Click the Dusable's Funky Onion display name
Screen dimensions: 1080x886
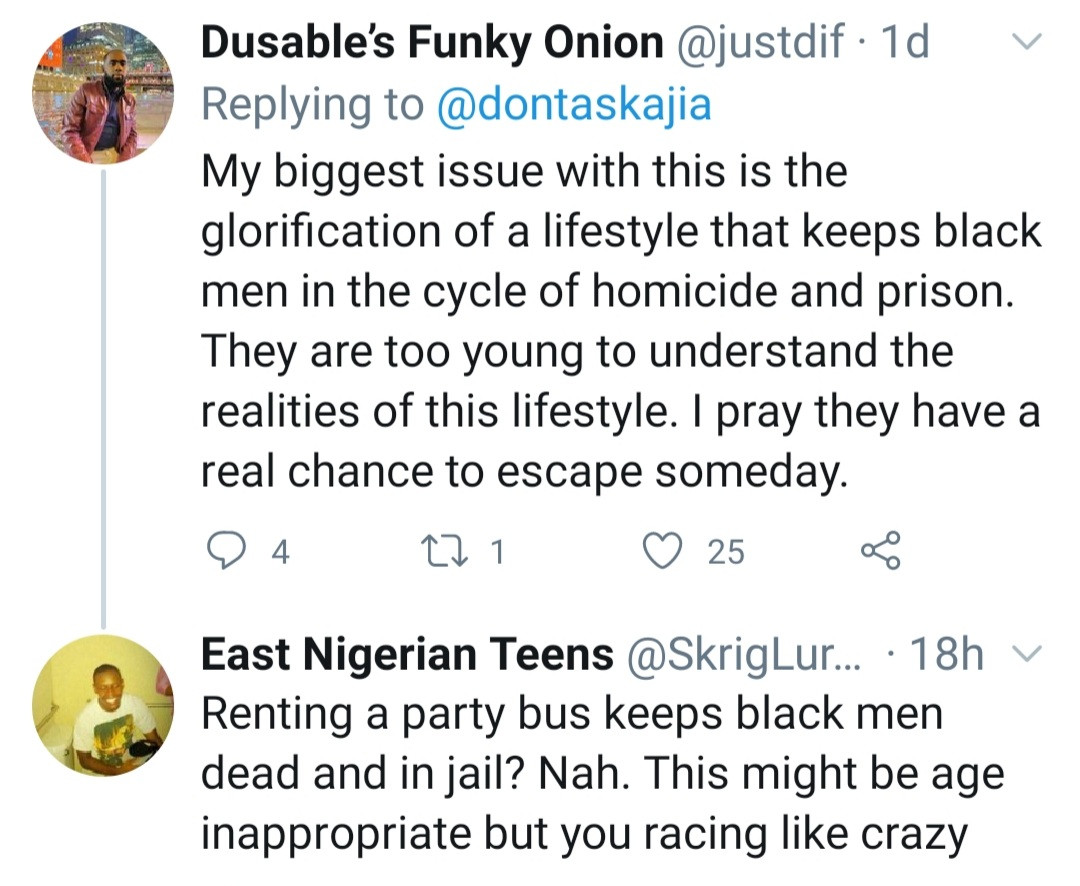point(431,43)
